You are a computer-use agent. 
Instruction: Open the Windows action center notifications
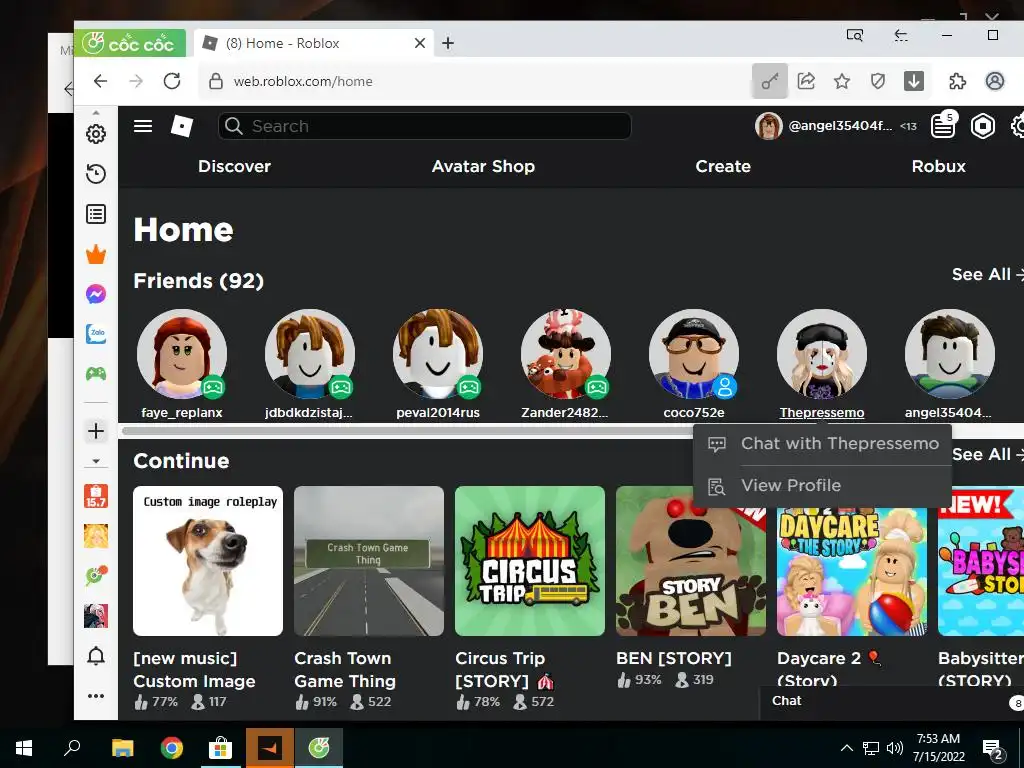point(993,749)
